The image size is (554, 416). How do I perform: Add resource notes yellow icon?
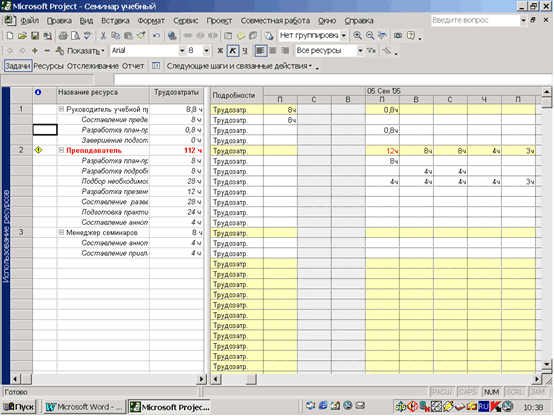tap(241, 36)
